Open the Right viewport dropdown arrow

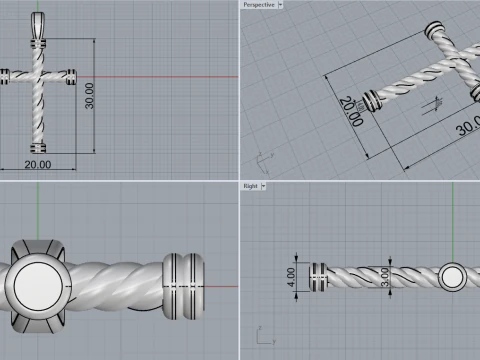263,186
